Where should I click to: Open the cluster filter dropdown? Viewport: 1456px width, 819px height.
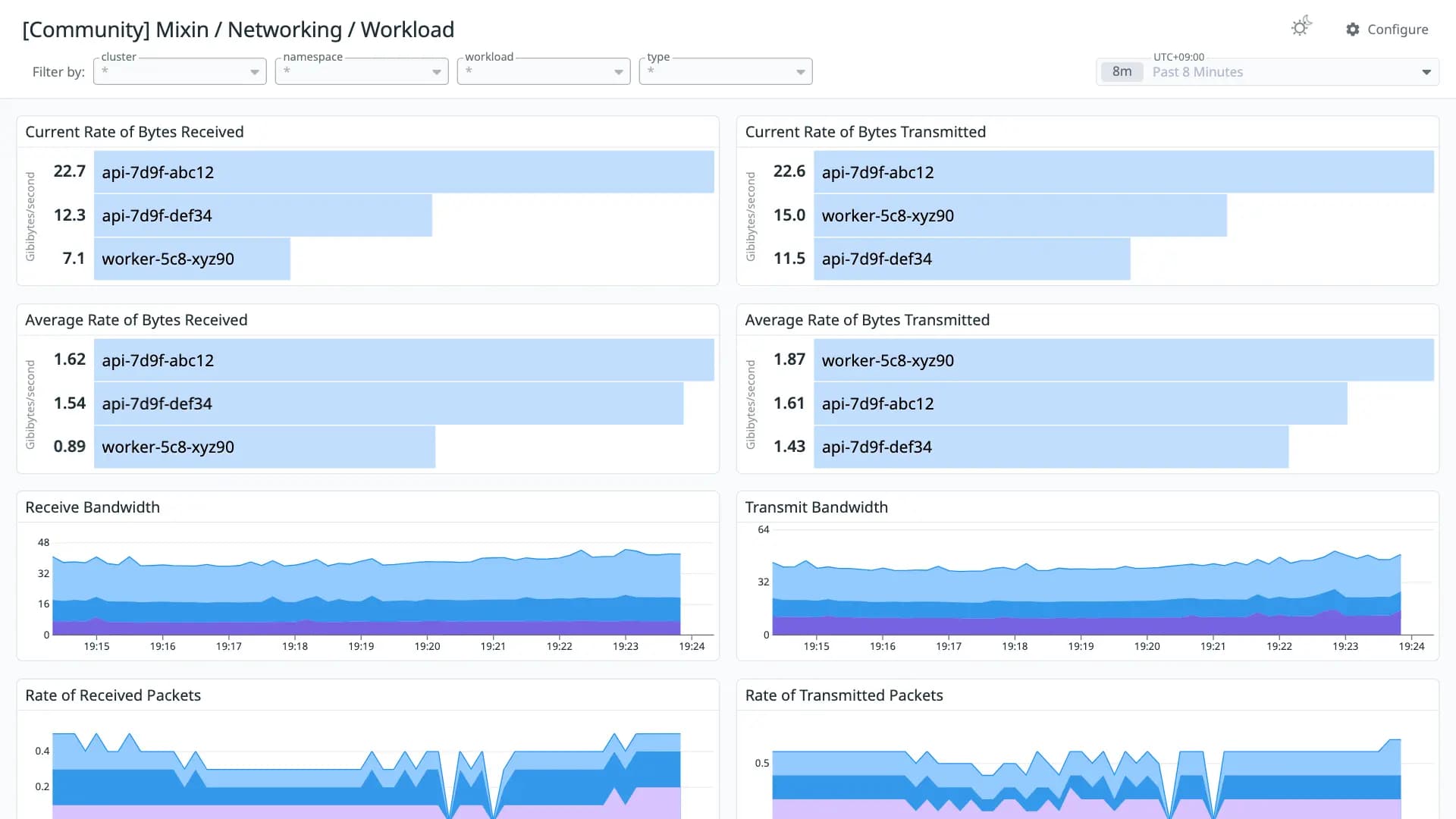tap(180, 71)
